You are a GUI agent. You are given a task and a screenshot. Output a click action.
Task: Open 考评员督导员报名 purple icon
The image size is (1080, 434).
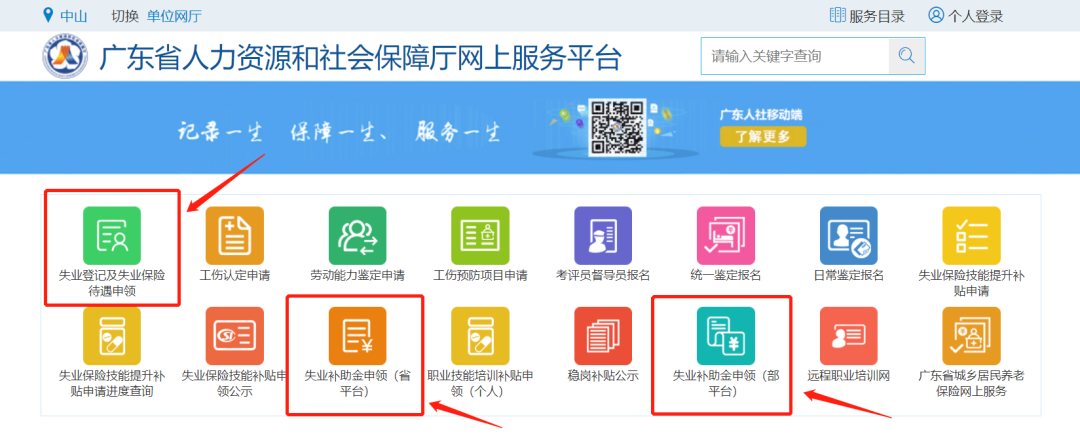pyautogui.click(x=603, y=236)
